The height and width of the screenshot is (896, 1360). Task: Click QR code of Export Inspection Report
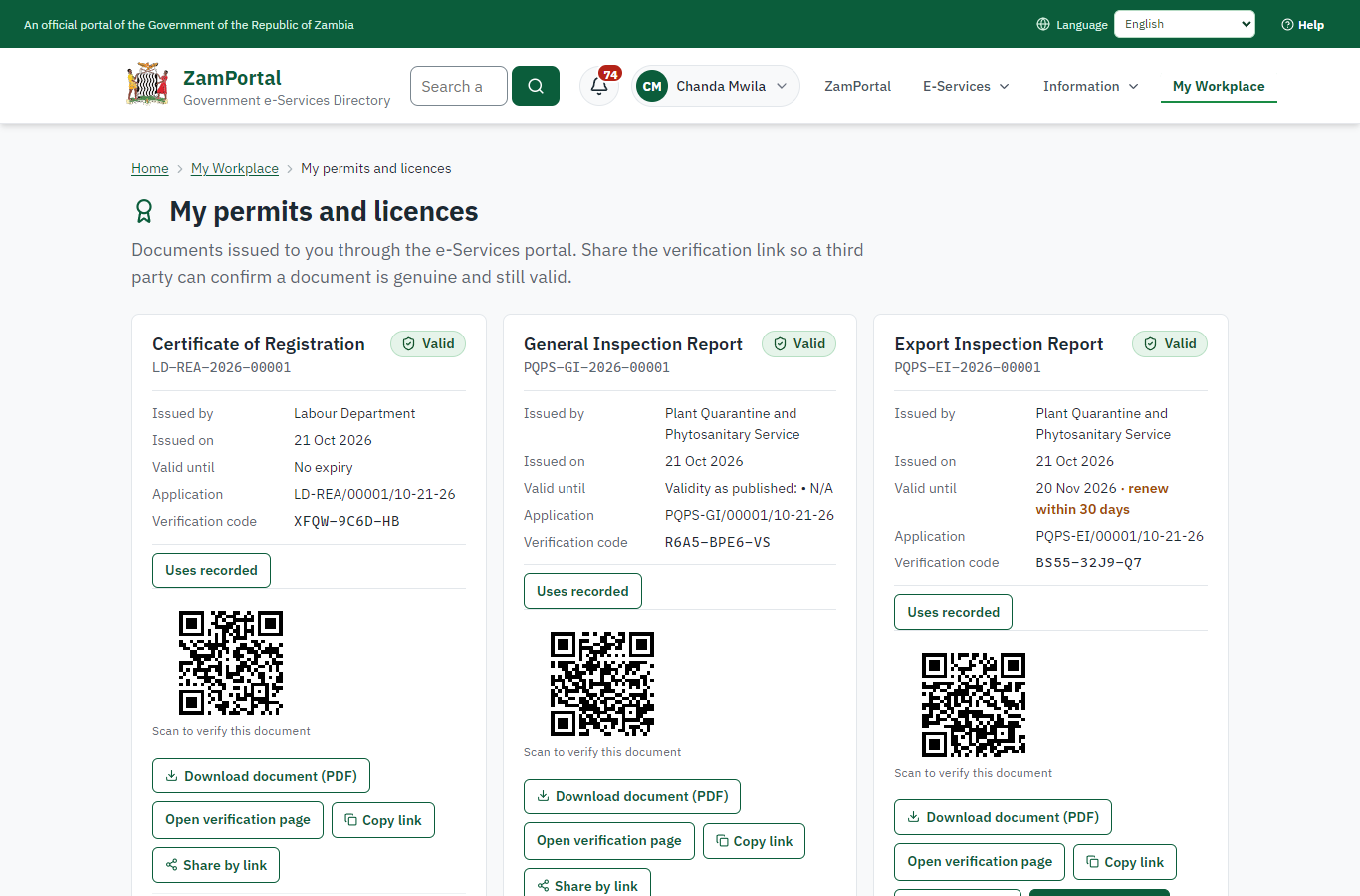(x=974, y=705)
